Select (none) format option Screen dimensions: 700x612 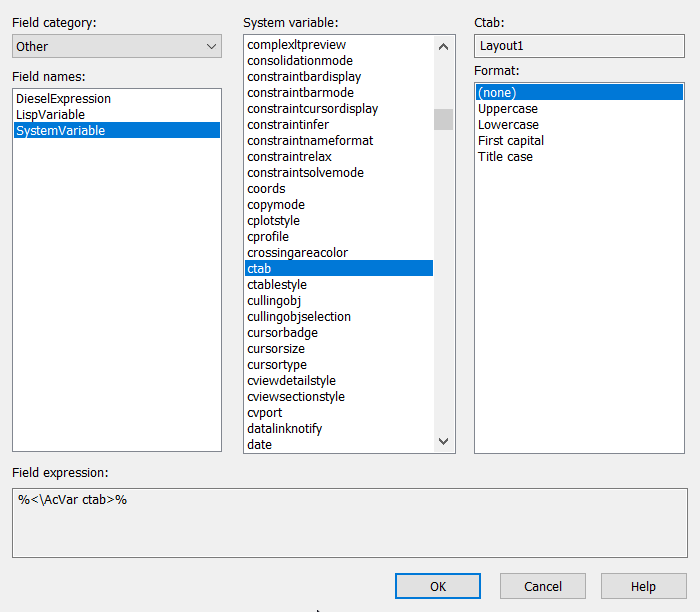point(579,92)
